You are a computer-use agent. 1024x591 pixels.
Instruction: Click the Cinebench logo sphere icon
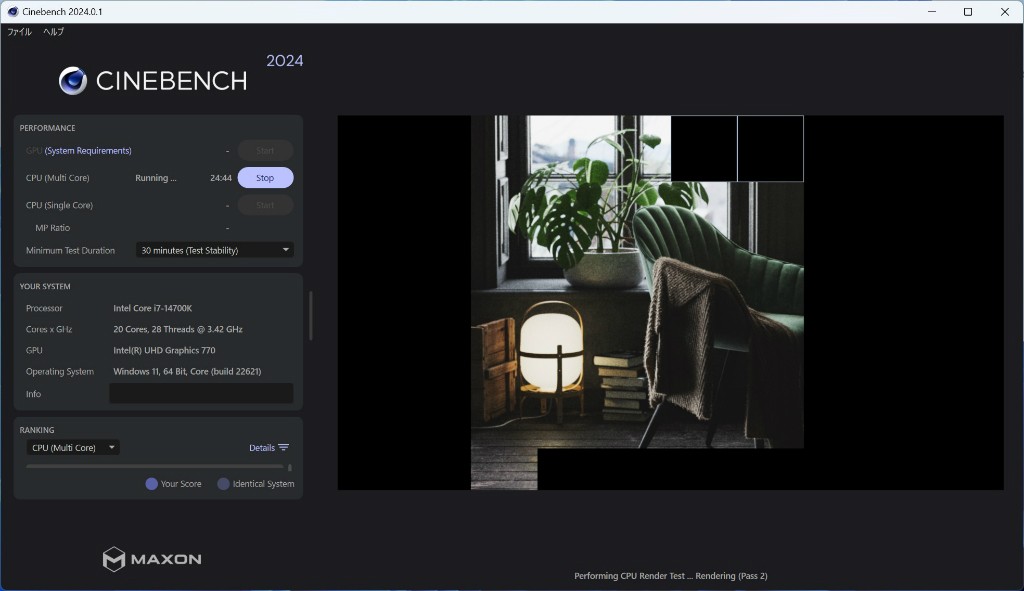pyautogui.click(x=73, y=81)
